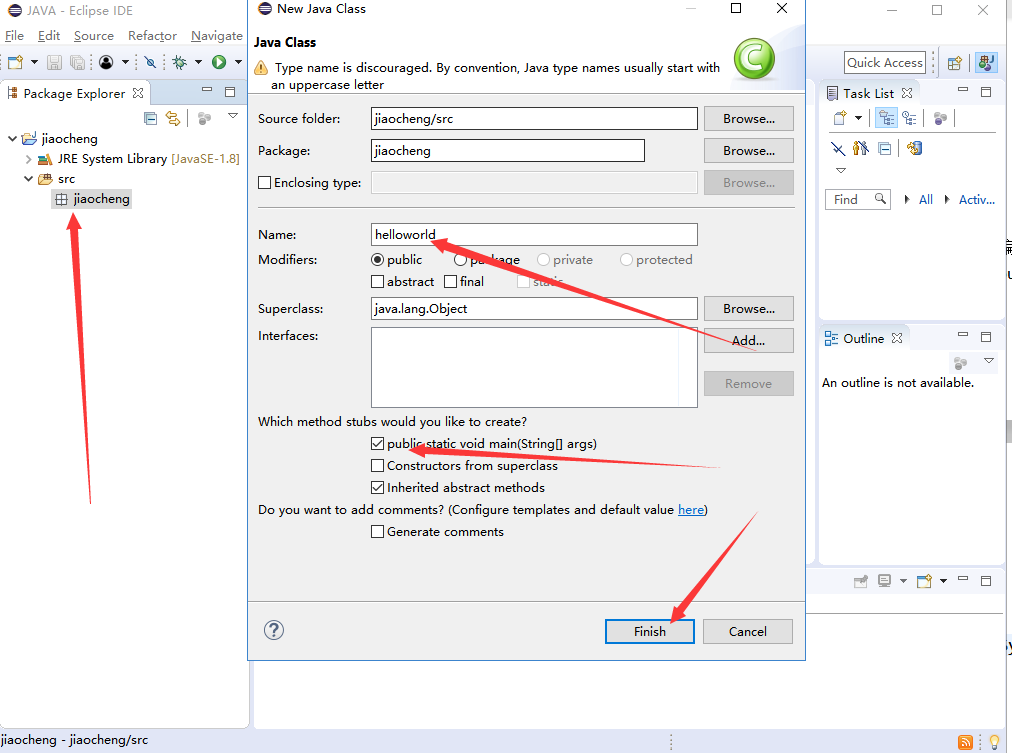Viewport: 1012px width, 753px height.
Task: Click Browse next to Source folder
Action: (x=749, y=119)
